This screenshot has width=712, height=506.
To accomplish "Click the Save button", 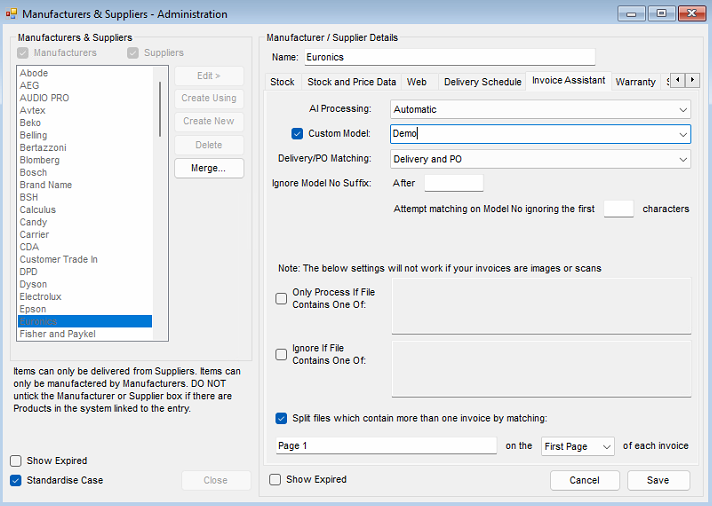I will pyautogui.click(x=658, y=481).
